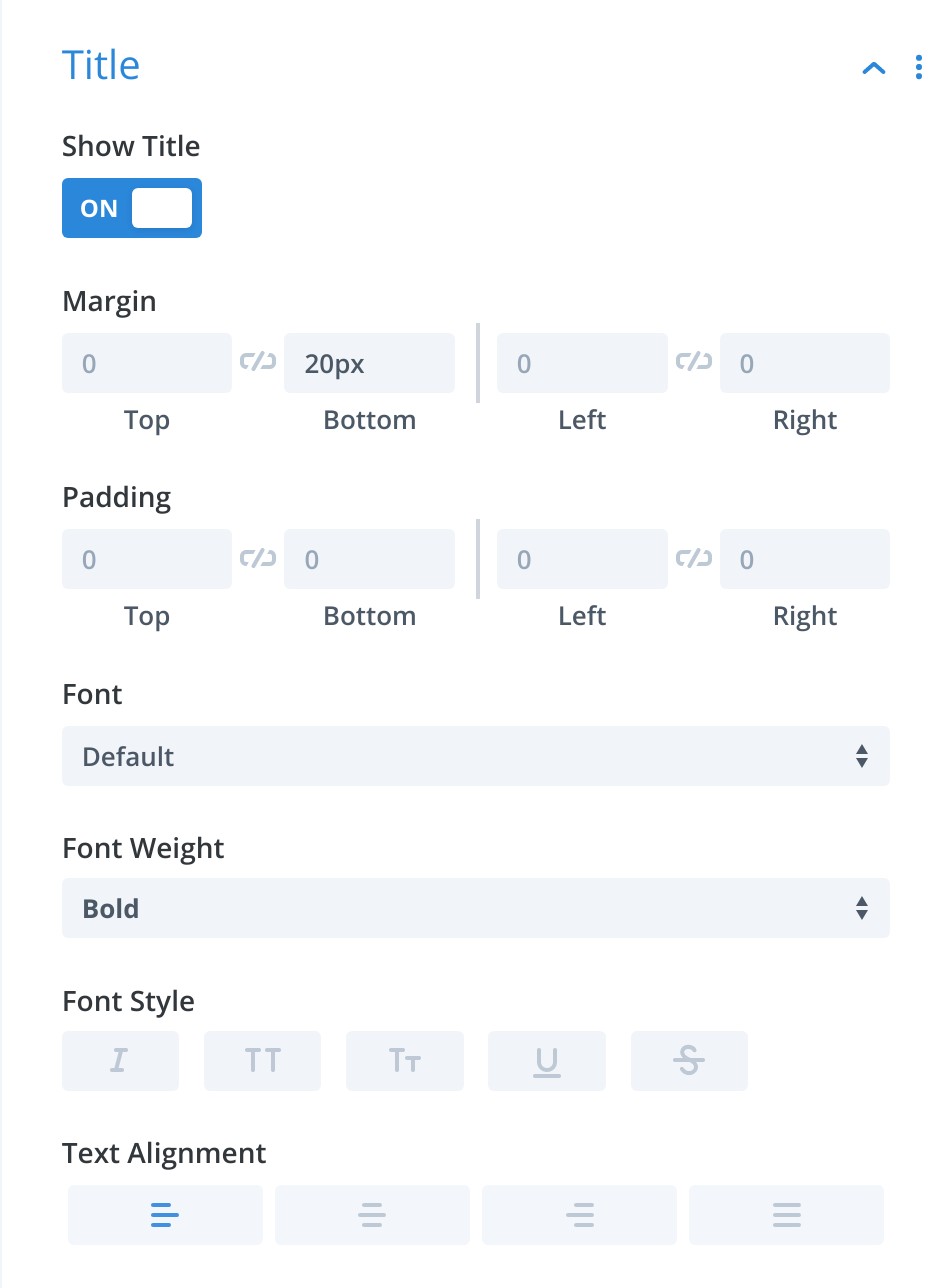Center the title text alignment

coord(372,1215)
